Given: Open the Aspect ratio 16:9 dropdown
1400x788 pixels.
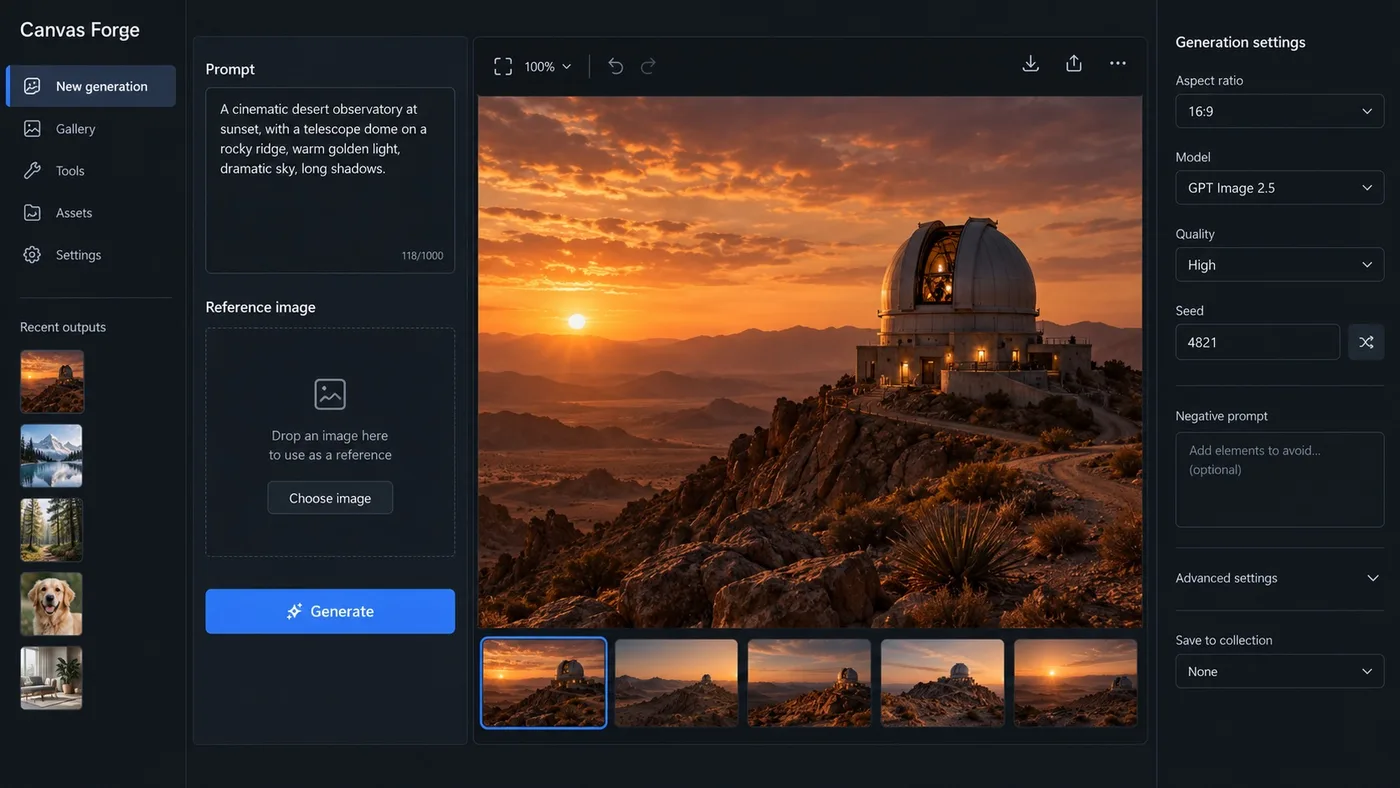Looking at the screenshot, I should [x=1280, y=111].
